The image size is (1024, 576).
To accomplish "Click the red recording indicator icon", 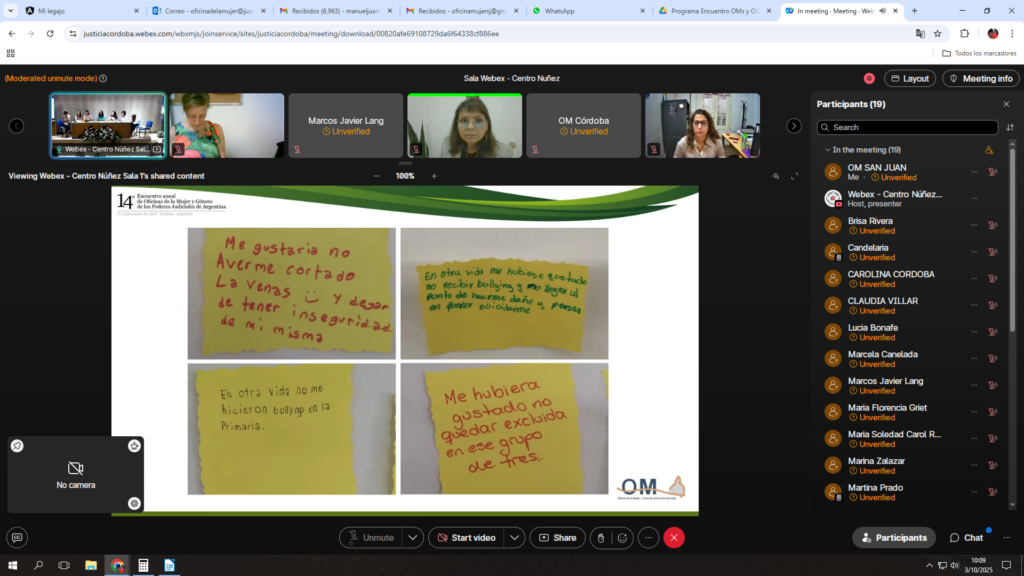I will [869, 78].
